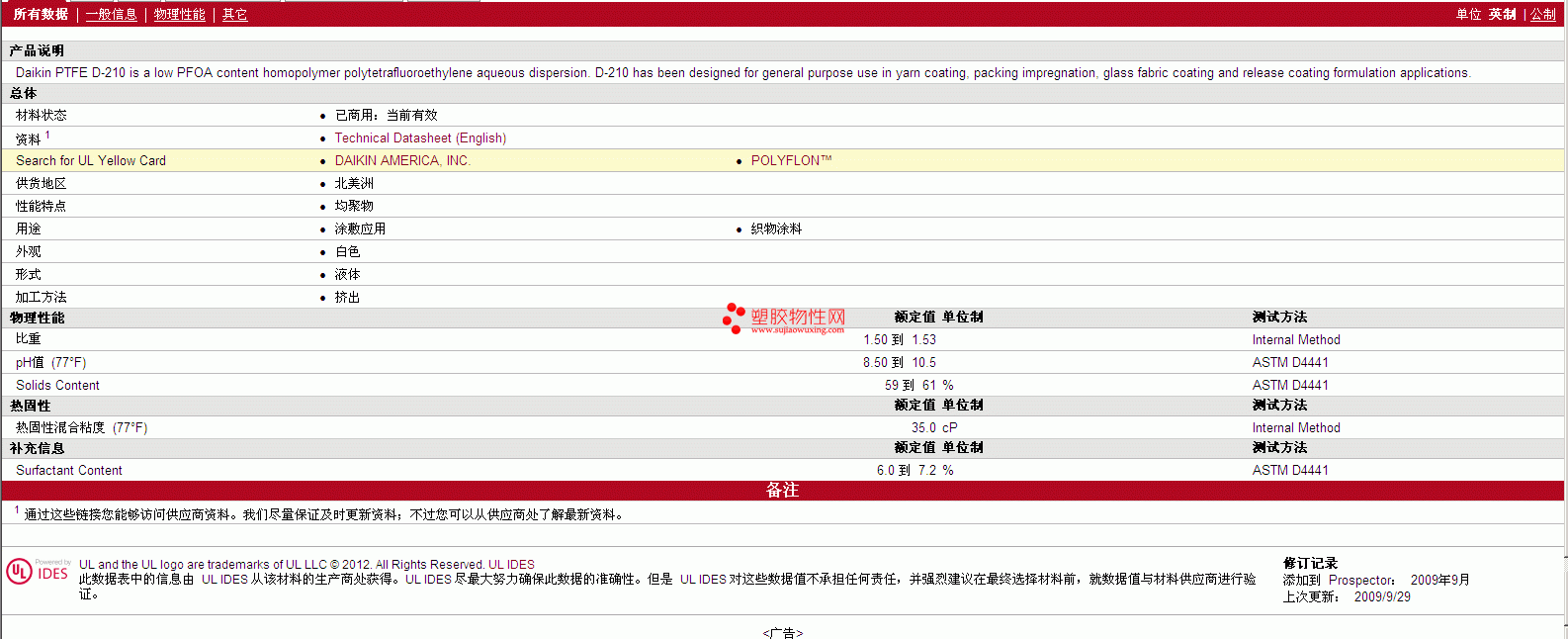Image resolution: width=1568 pixels, height=639 pixels.
Task: Click Internal Method for 比重
Action: pos(1296,339)
